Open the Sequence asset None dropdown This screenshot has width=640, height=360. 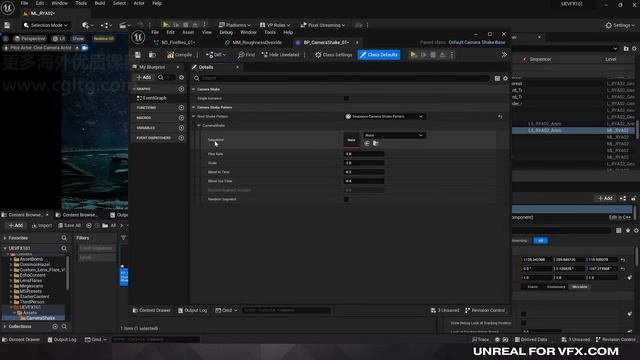pos(394,135)
